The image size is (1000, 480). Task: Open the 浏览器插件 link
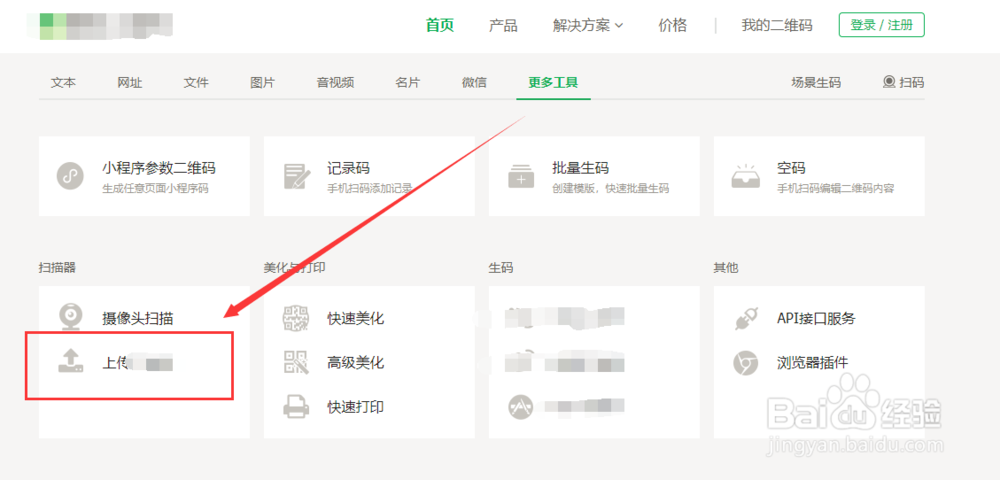click(x=812, y=363)
